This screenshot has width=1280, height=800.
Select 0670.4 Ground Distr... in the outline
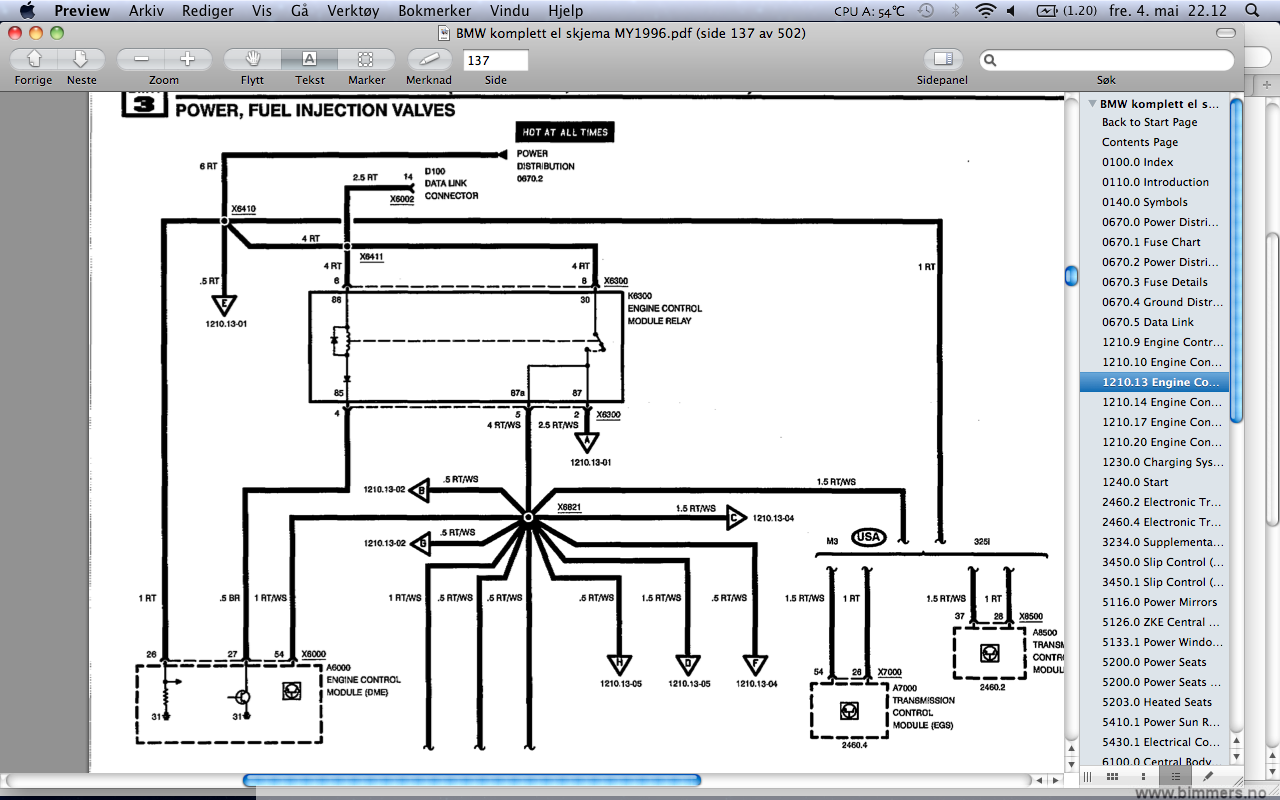pyautogui.click(x=1161, y=302)
